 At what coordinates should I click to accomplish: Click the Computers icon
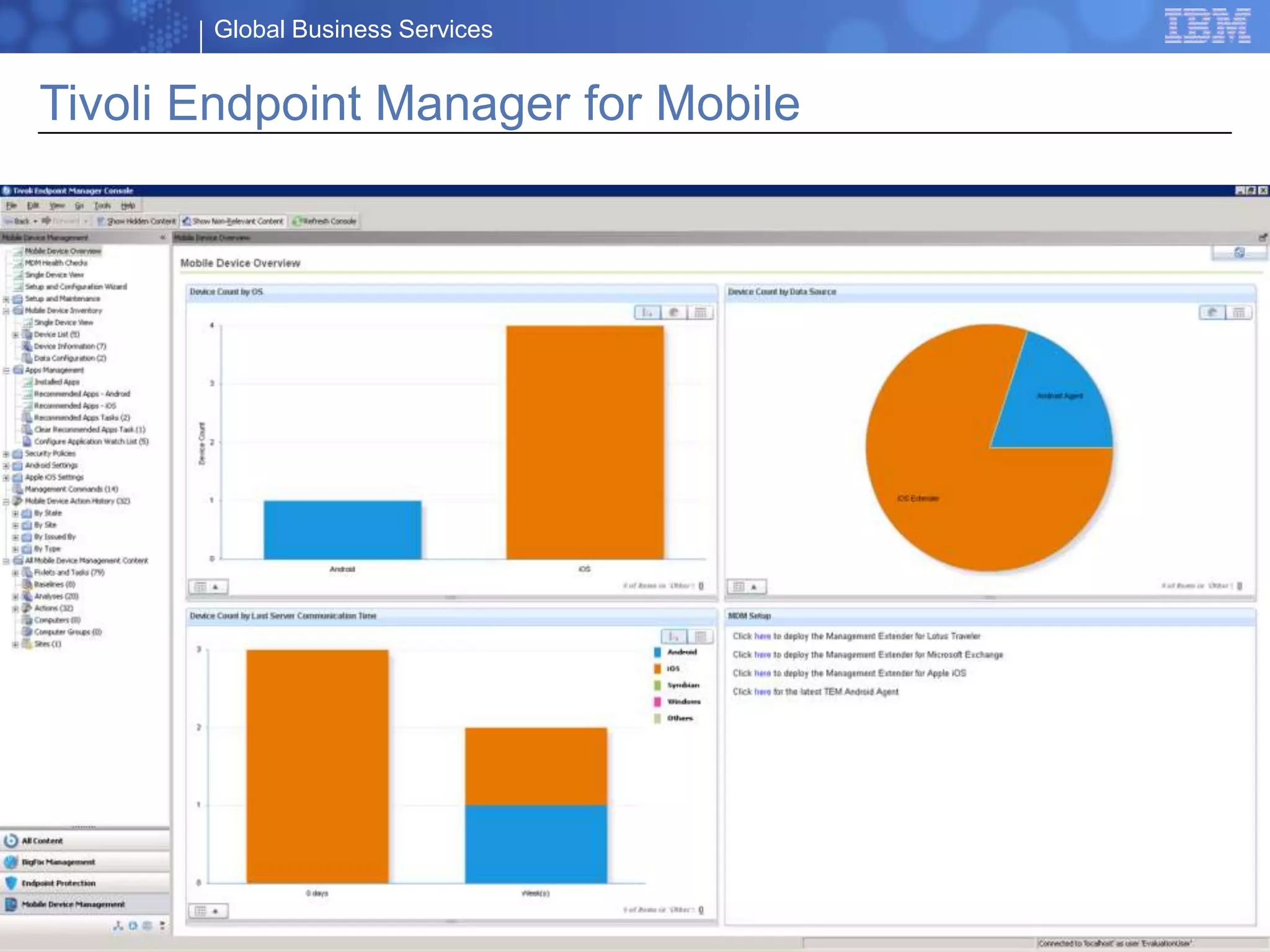click(x=27, y=620)
